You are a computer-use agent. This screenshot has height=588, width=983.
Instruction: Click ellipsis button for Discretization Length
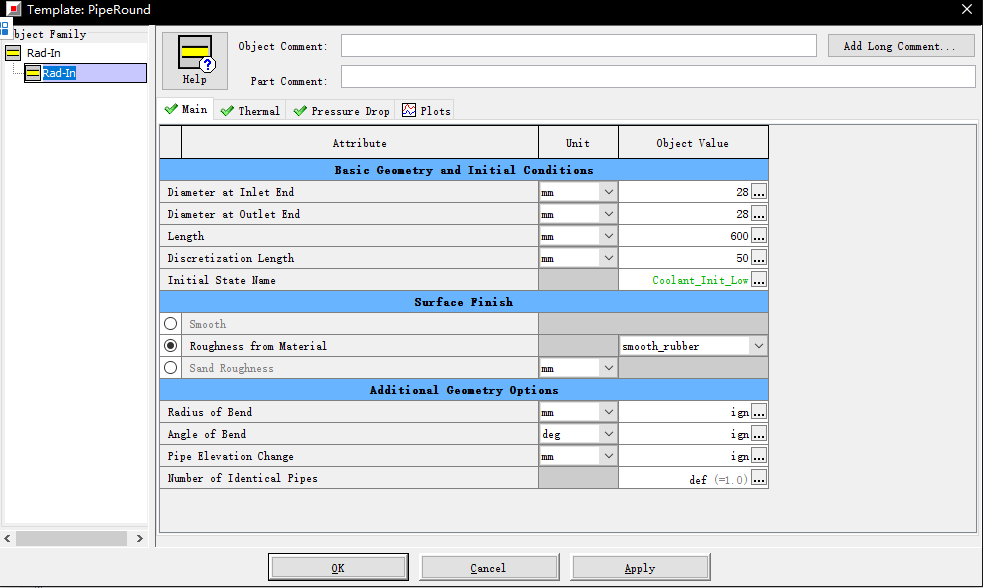[759, 258]
